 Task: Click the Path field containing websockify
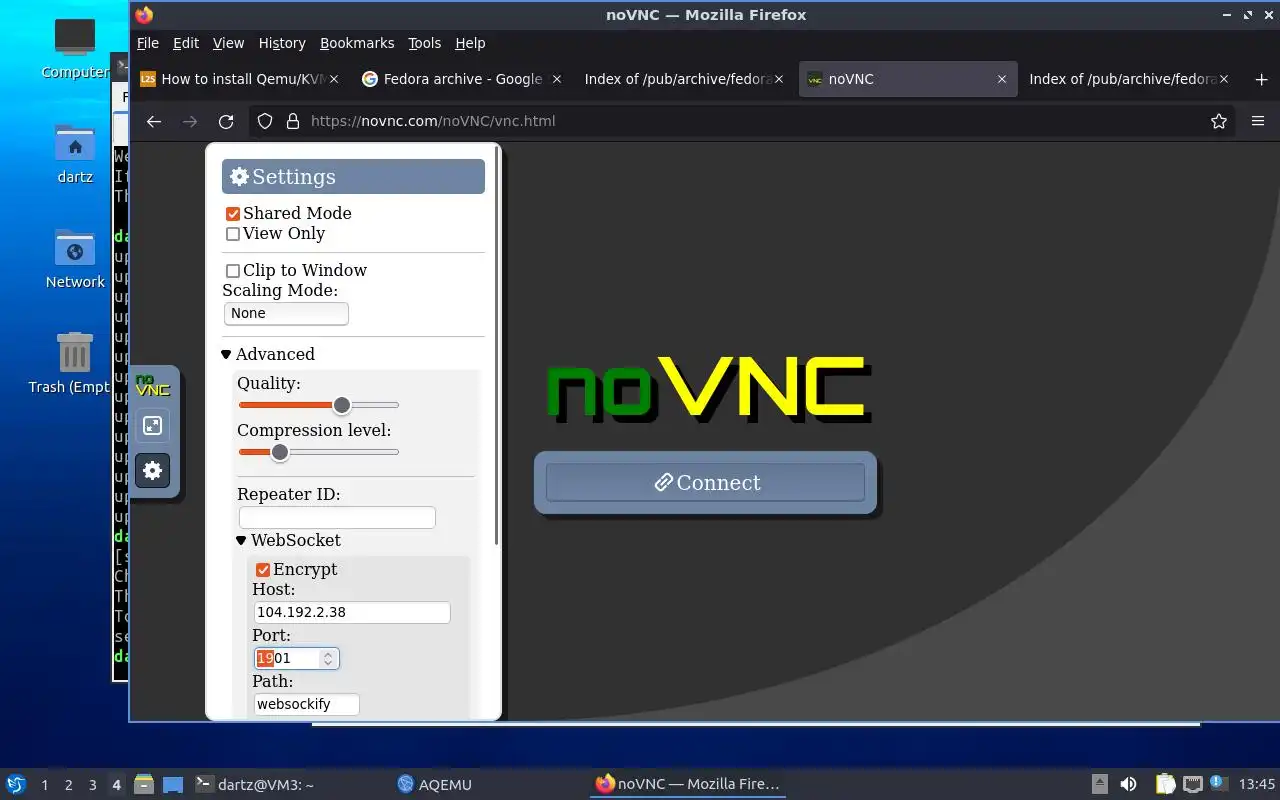tap(306, 704)
